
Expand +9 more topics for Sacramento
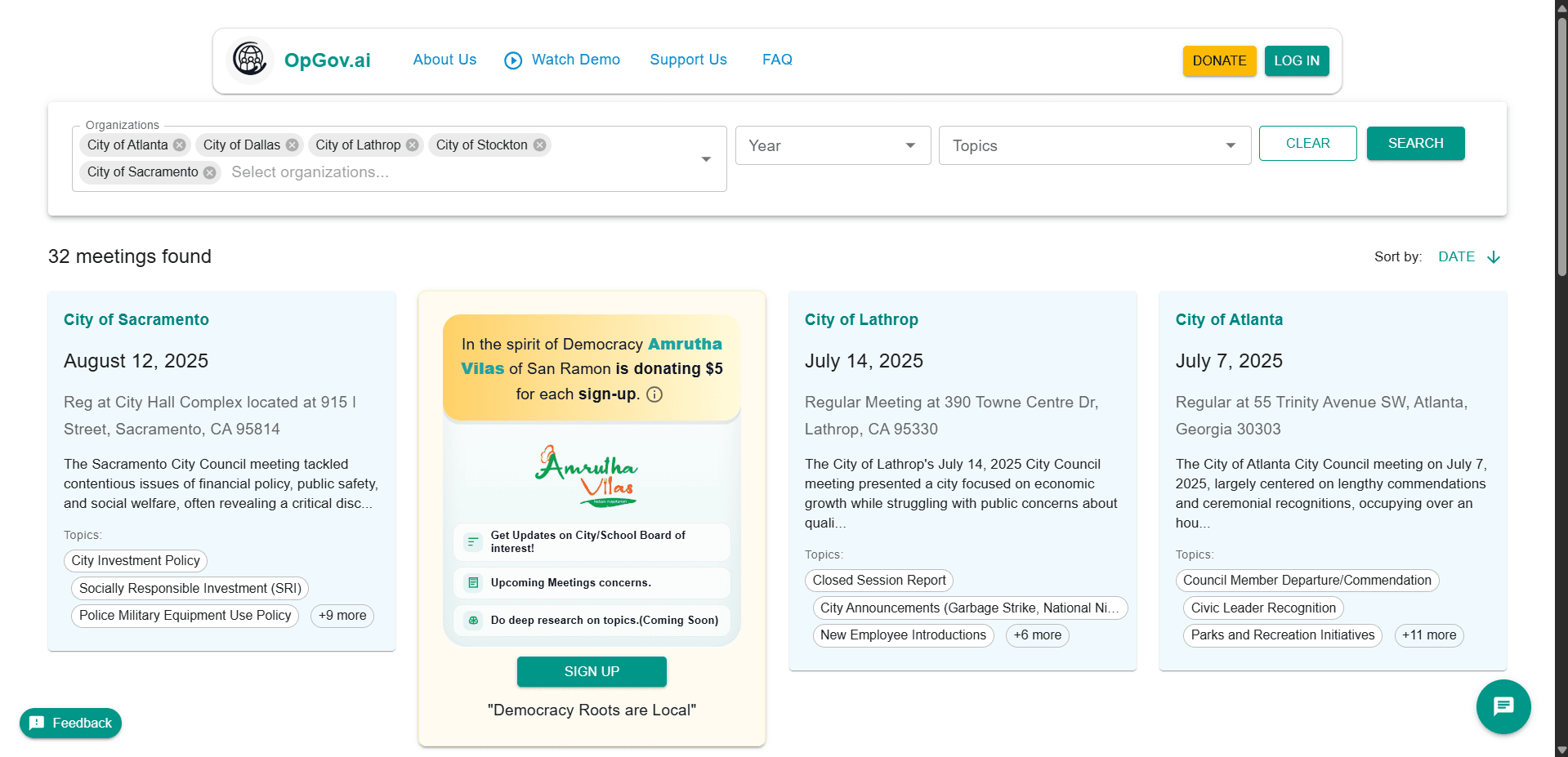[342, 616]
